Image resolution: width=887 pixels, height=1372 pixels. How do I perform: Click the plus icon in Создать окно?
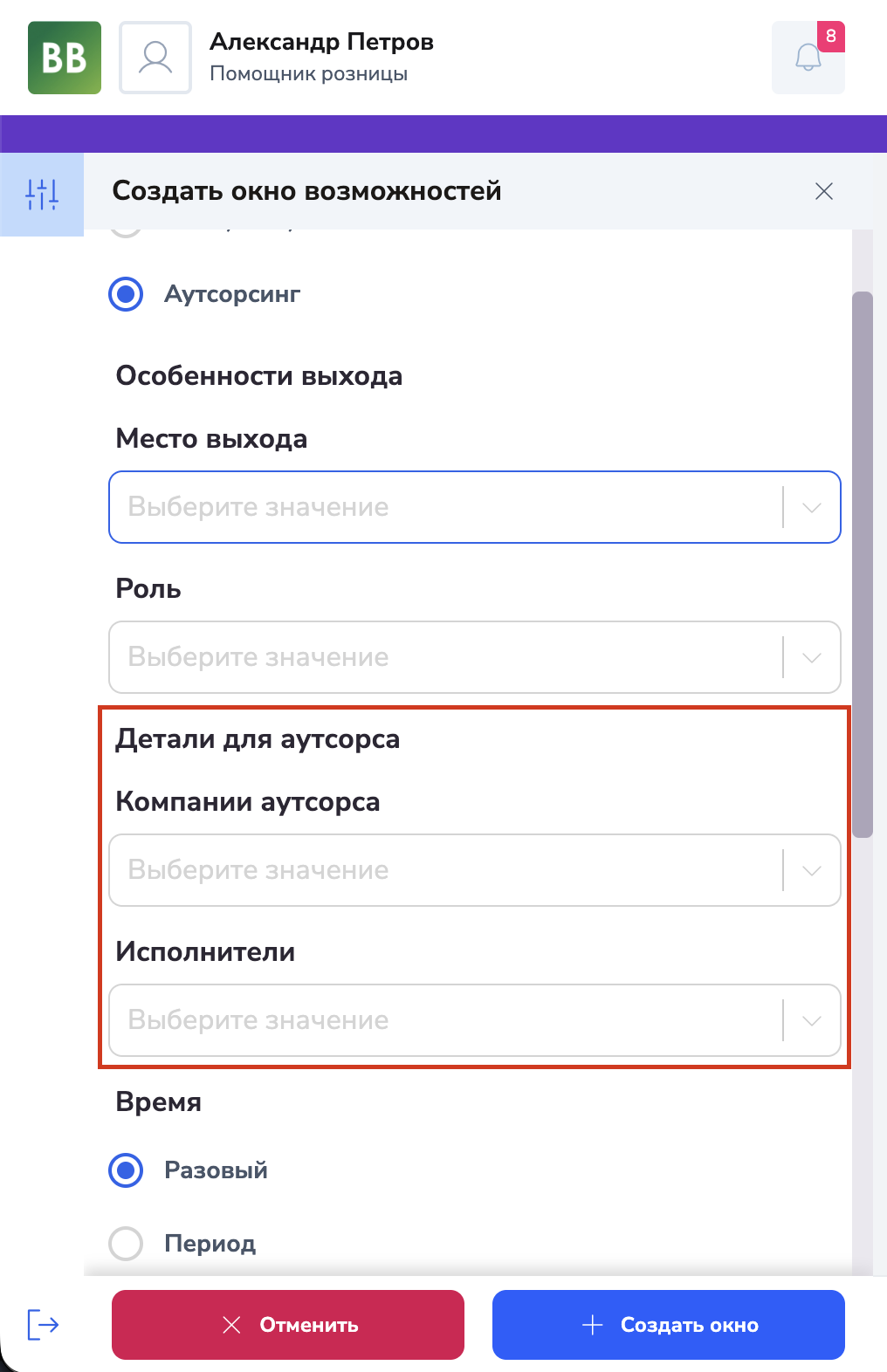[x=592, y=1325]
